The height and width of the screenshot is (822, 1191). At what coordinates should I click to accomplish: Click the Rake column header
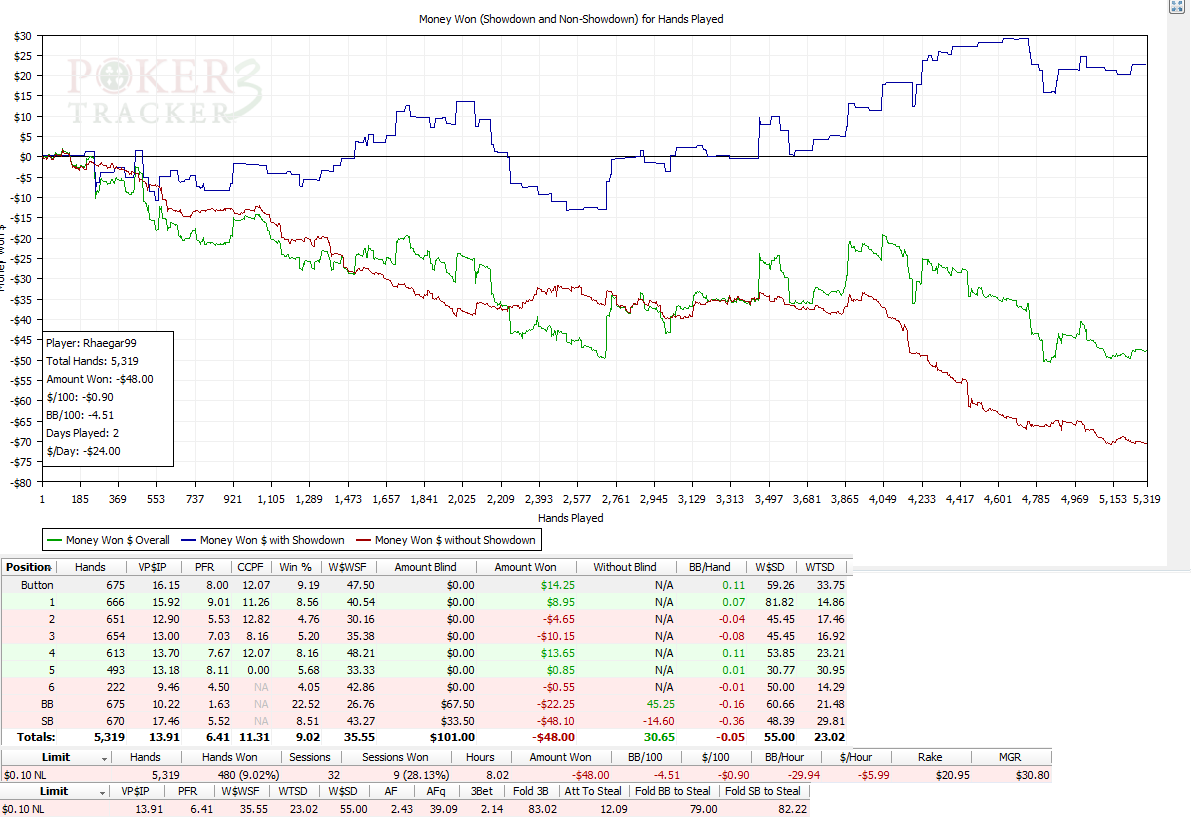[x=930, y=757]
